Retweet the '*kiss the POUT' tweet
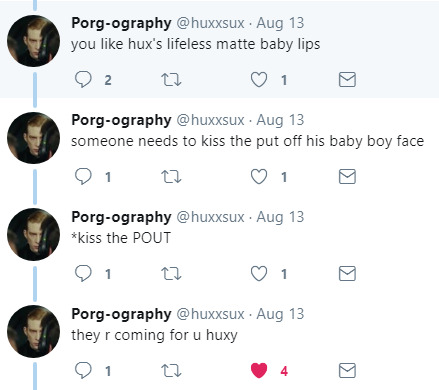The height and width of the screenshot is (390, 439). [x=171, y=274]
